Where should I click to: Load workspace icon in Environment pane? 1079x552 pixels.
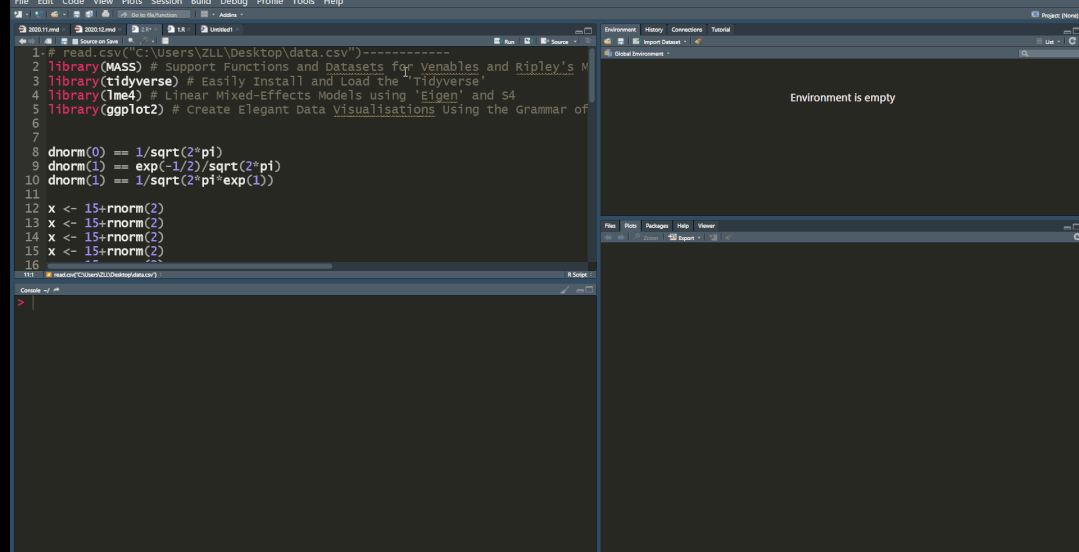click(608, 41)
